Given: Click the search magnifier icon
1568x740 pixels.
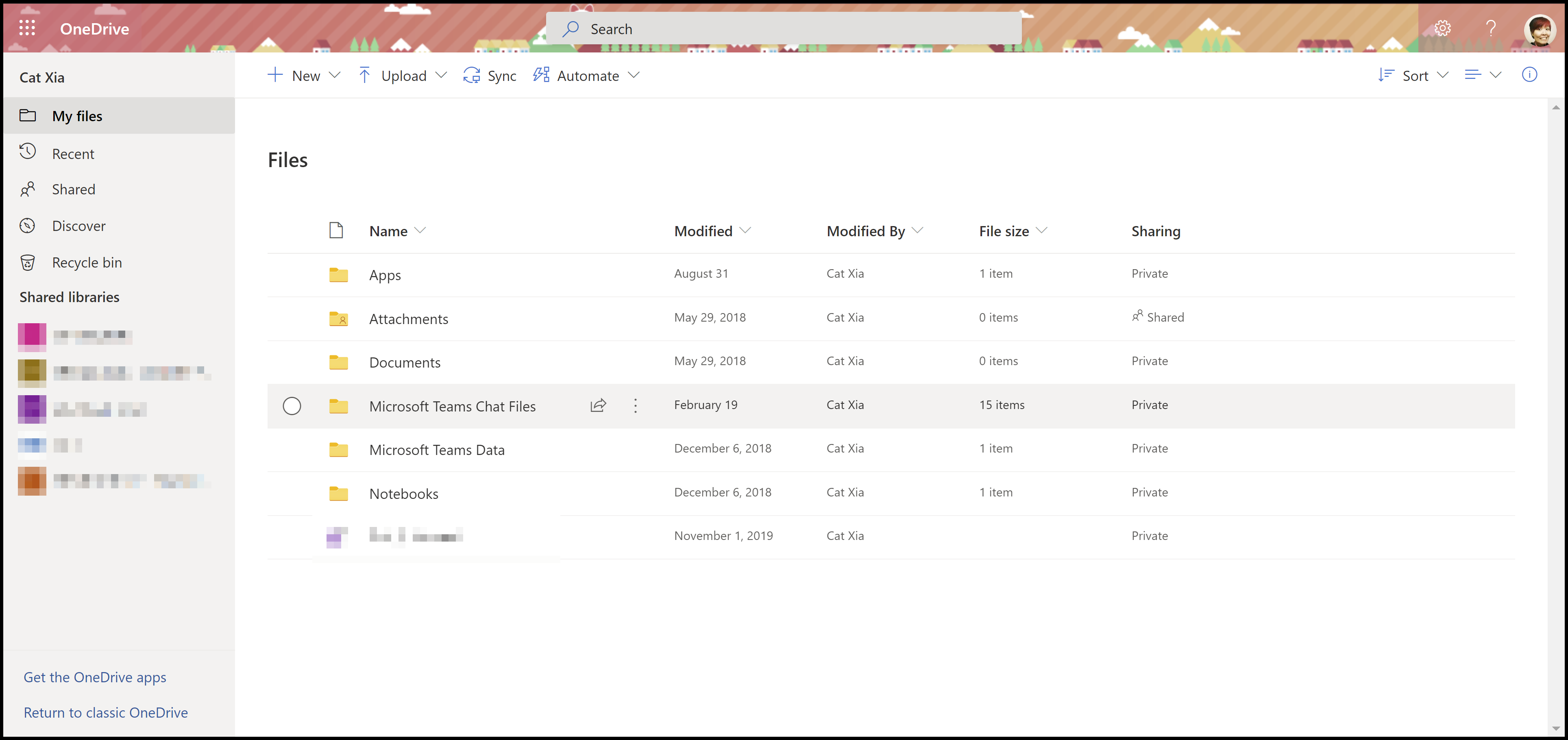Looking at the screenshot, I should coord(571,28).
